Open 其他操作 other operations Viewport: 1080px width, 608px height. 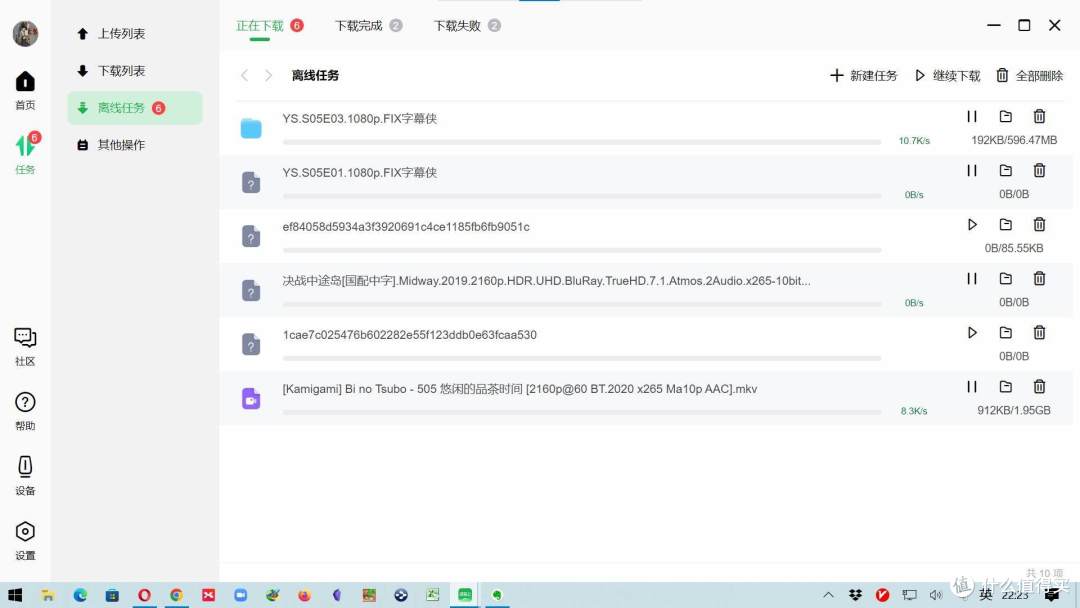[112, 145]
